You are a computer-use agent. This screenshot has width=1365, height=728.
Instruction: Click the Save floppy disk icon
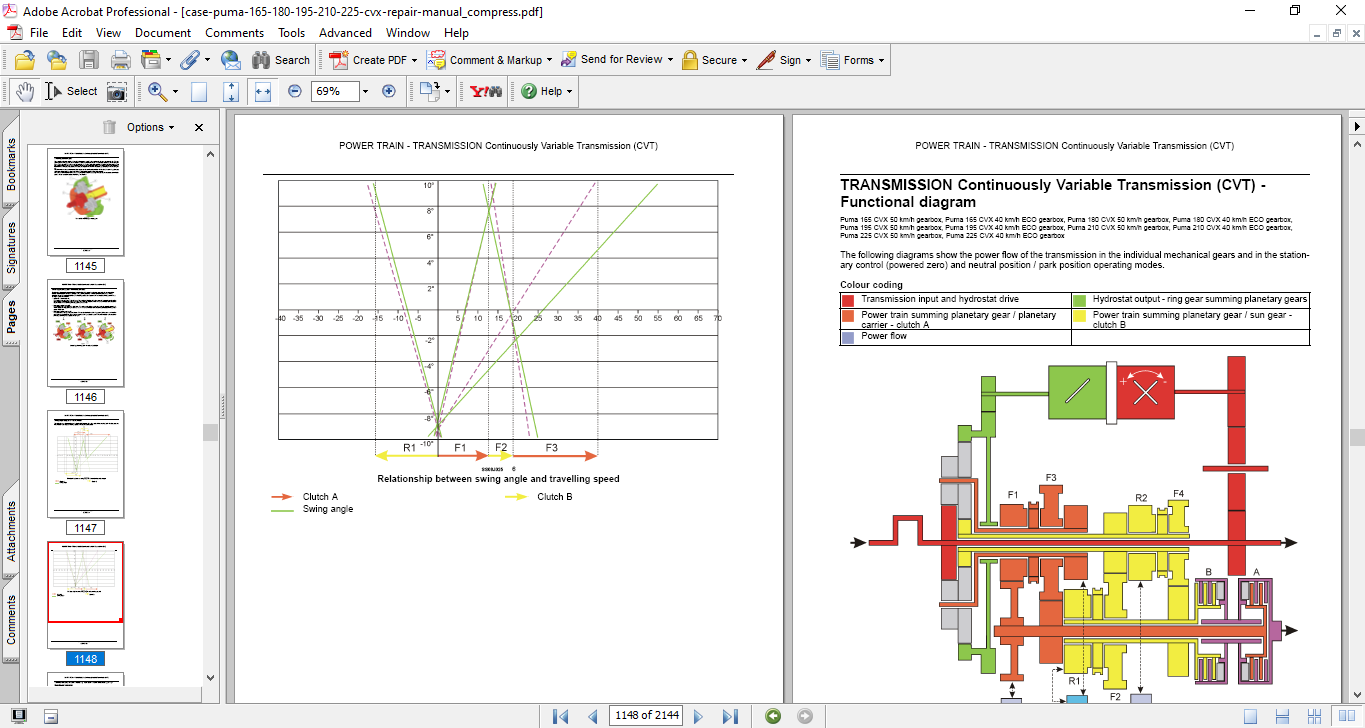(x=89, y=60)
